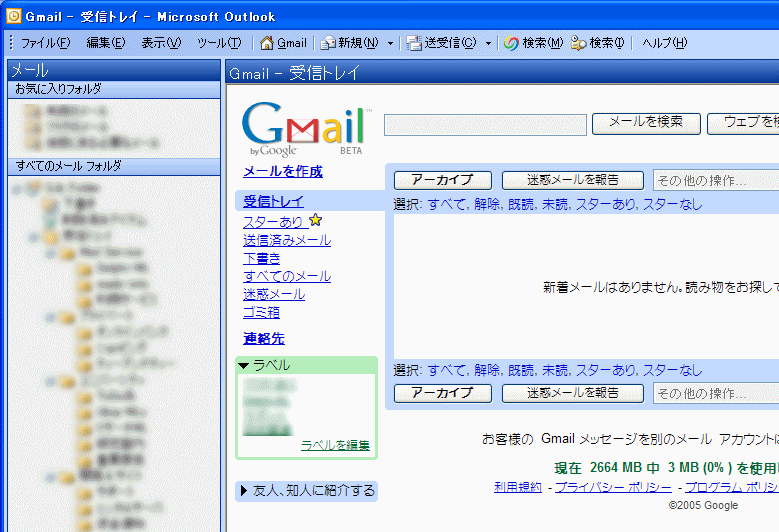Focus the Gmail search input field

pos(485,125)
